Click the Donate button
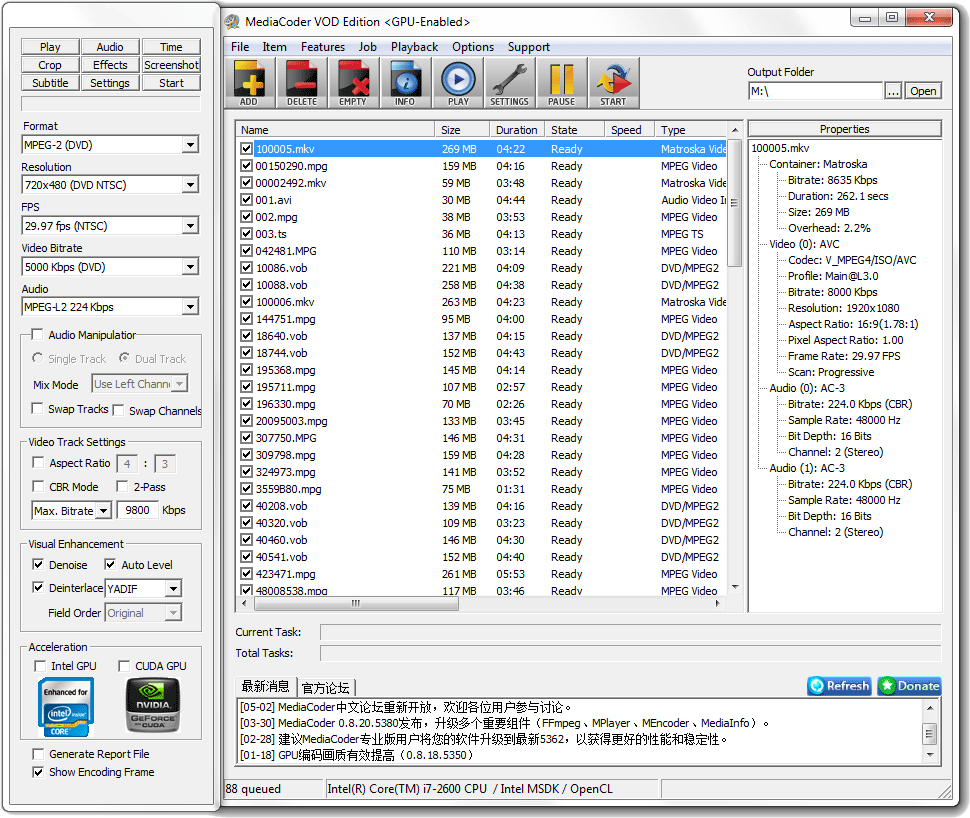 [x=909, y=686]
